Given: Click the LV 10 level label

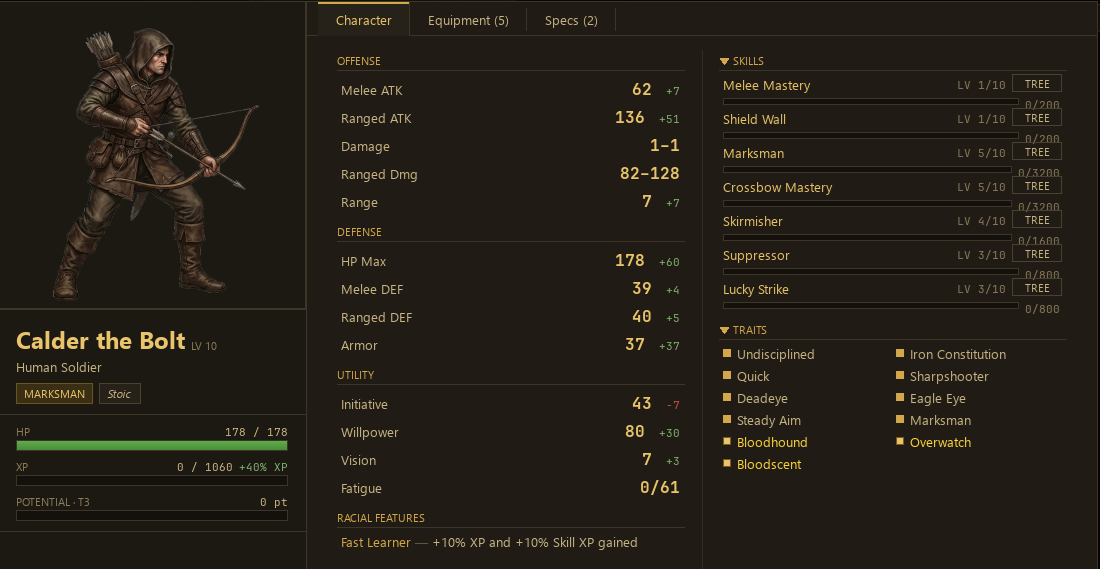Looking at the screenshot, I should 204,346.
